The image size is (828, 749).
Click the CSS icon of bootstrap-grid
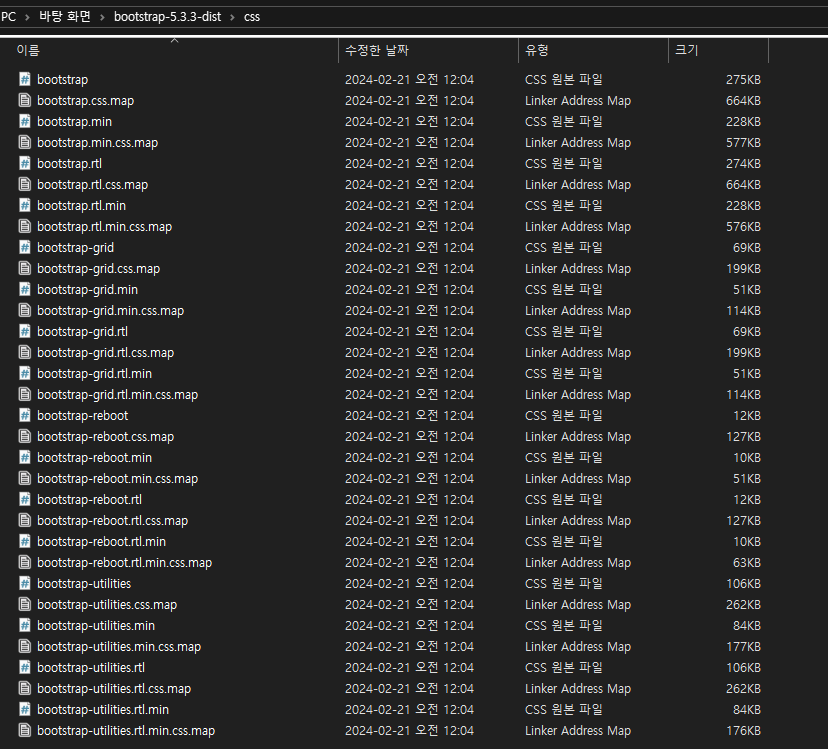25,247
